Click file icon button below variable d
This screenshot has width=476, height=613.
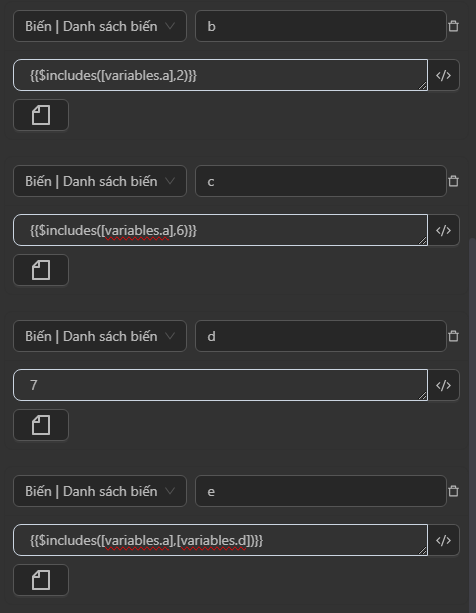[41, 425]
